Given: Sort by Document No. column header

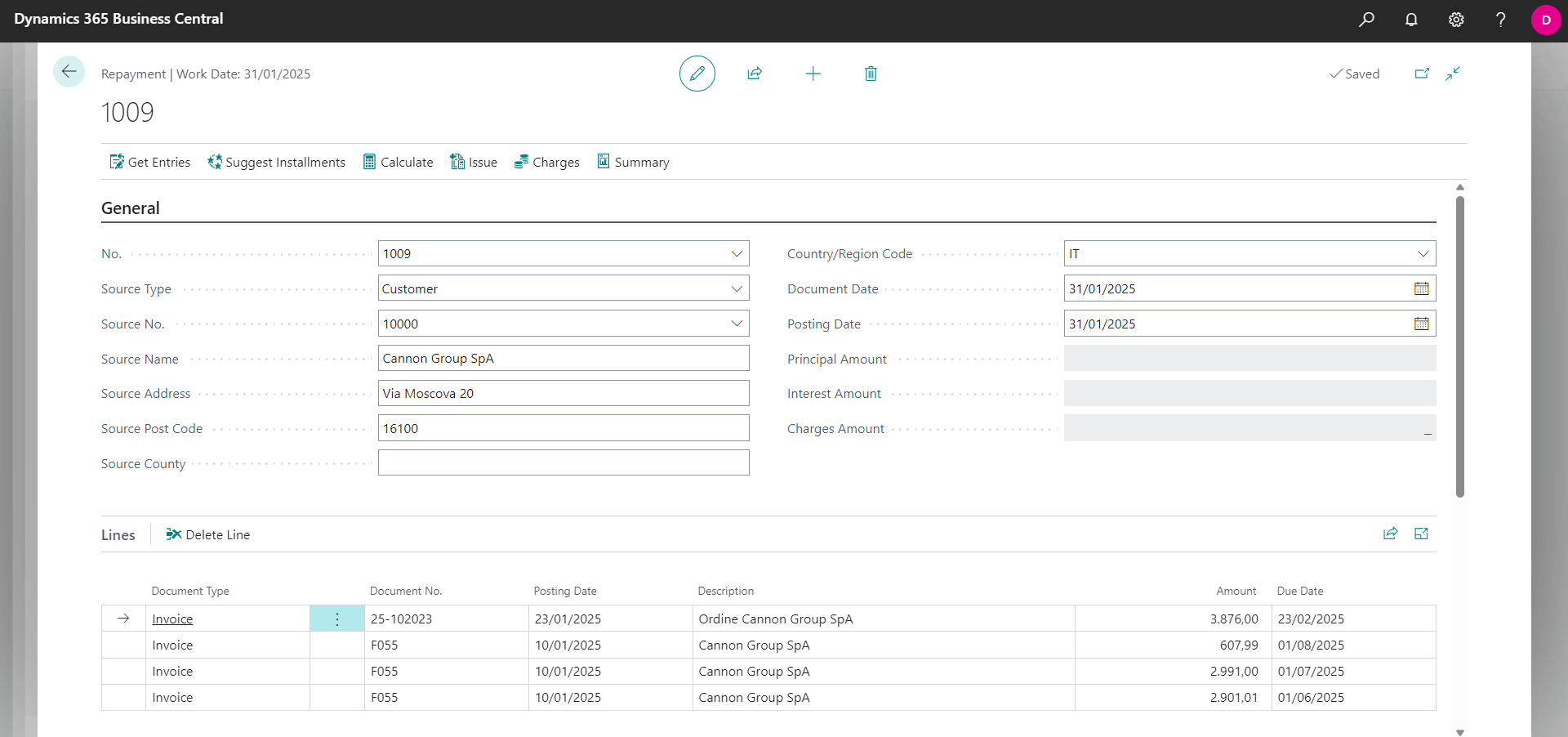Looking at the screenshot, I should coord(406,591).
